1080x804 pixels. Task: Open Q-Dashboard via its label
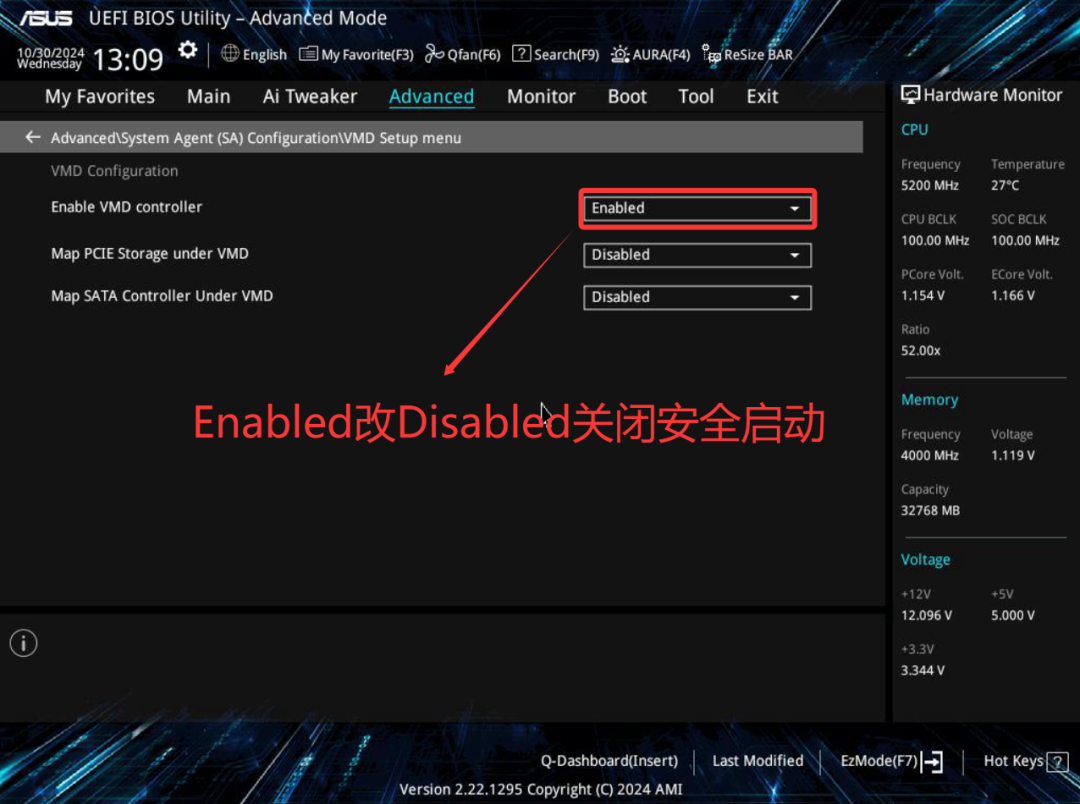point(609,761)
